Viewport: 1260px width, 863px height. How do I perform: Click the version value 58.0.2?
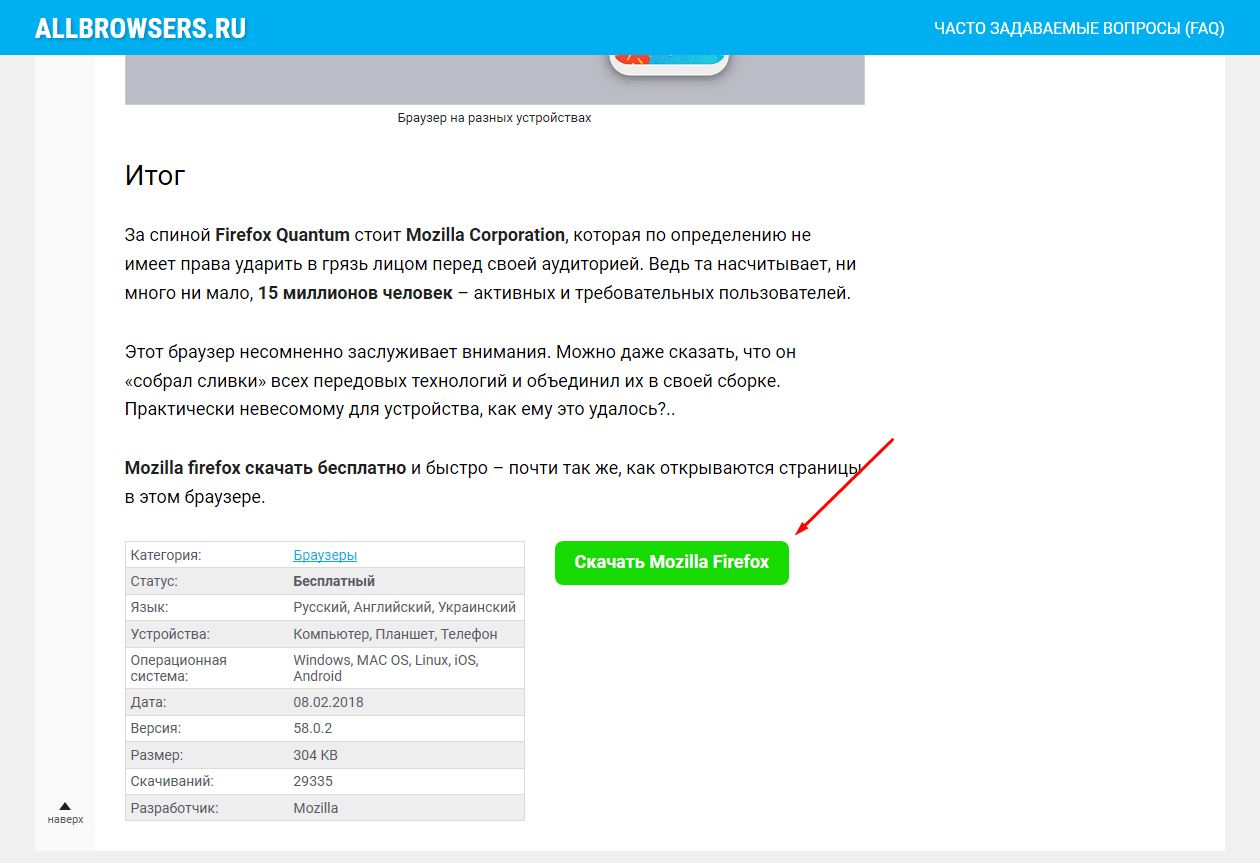tap(313, 729)
